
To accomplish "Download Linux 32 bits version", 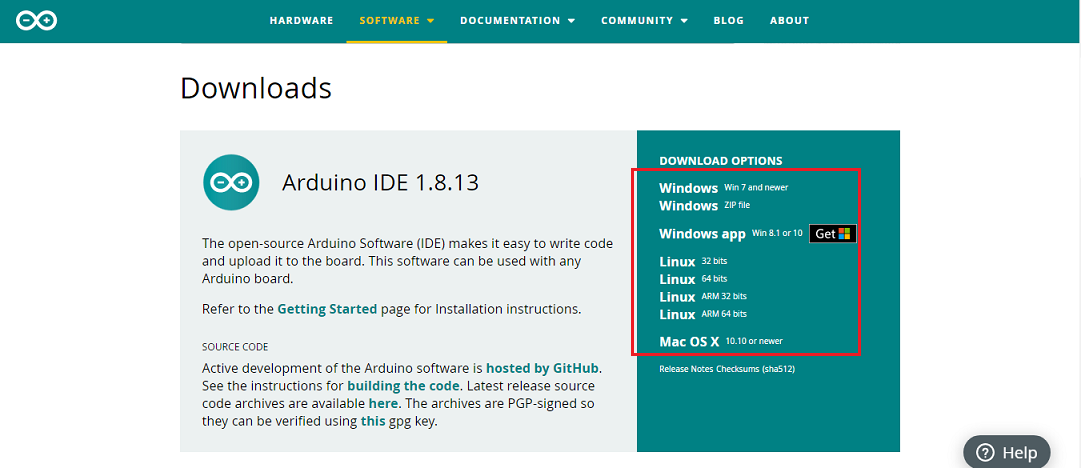I will click(x=693, y=262).
